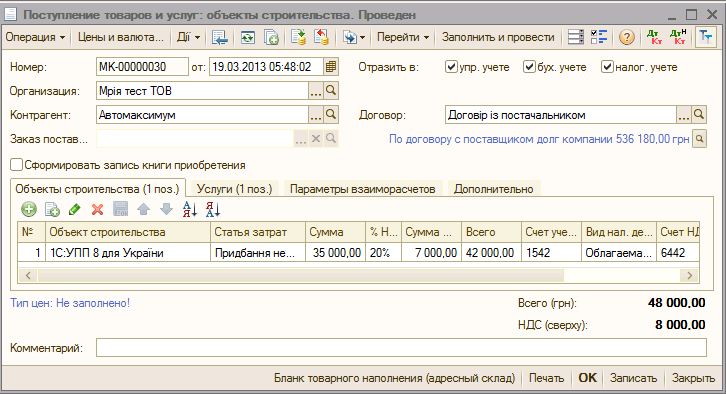Open selection ellipsis for Заказ постав field
The height and width of the screenshot is (394, 726).
pyautogui.click(x=301, y=139)
